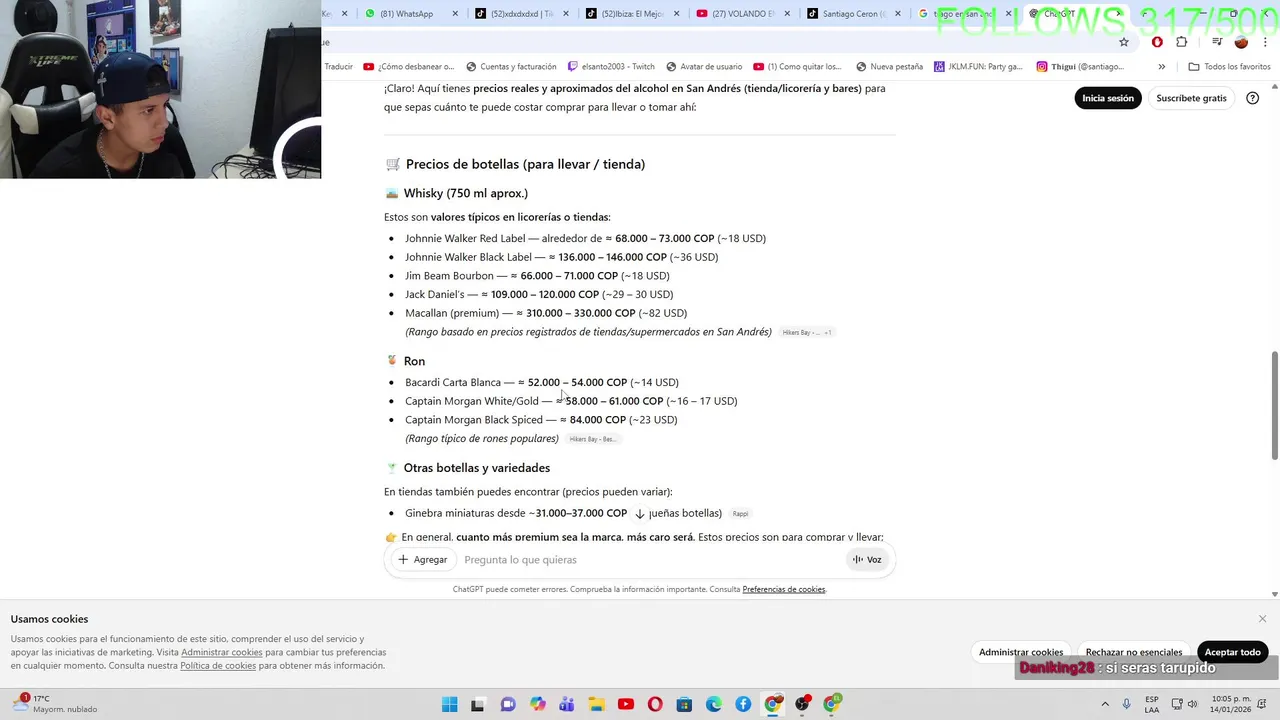Screen dimensions: 1280x720
Task: Open the Chrome three-dot menu
Action: (x=1265, y=42)
